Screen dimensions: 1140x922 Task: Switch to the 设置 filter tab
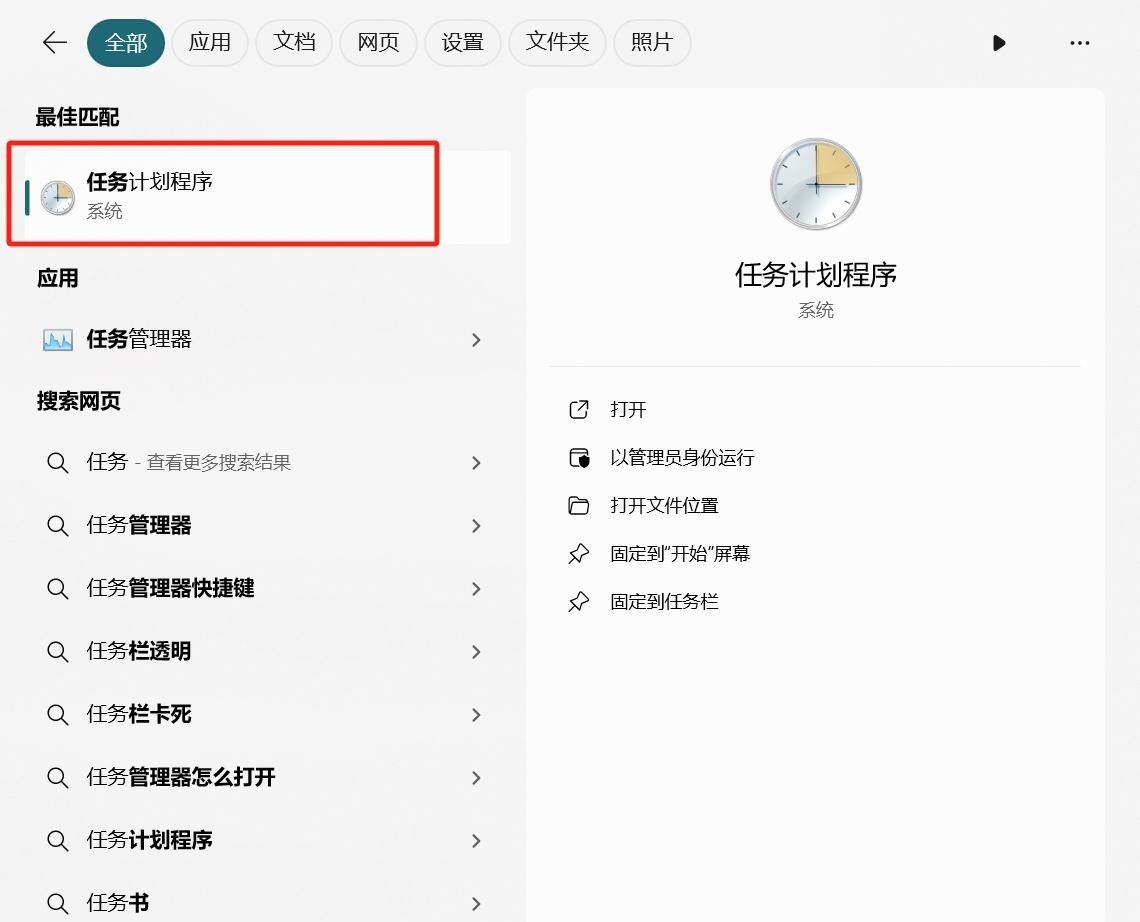[463, 42]
